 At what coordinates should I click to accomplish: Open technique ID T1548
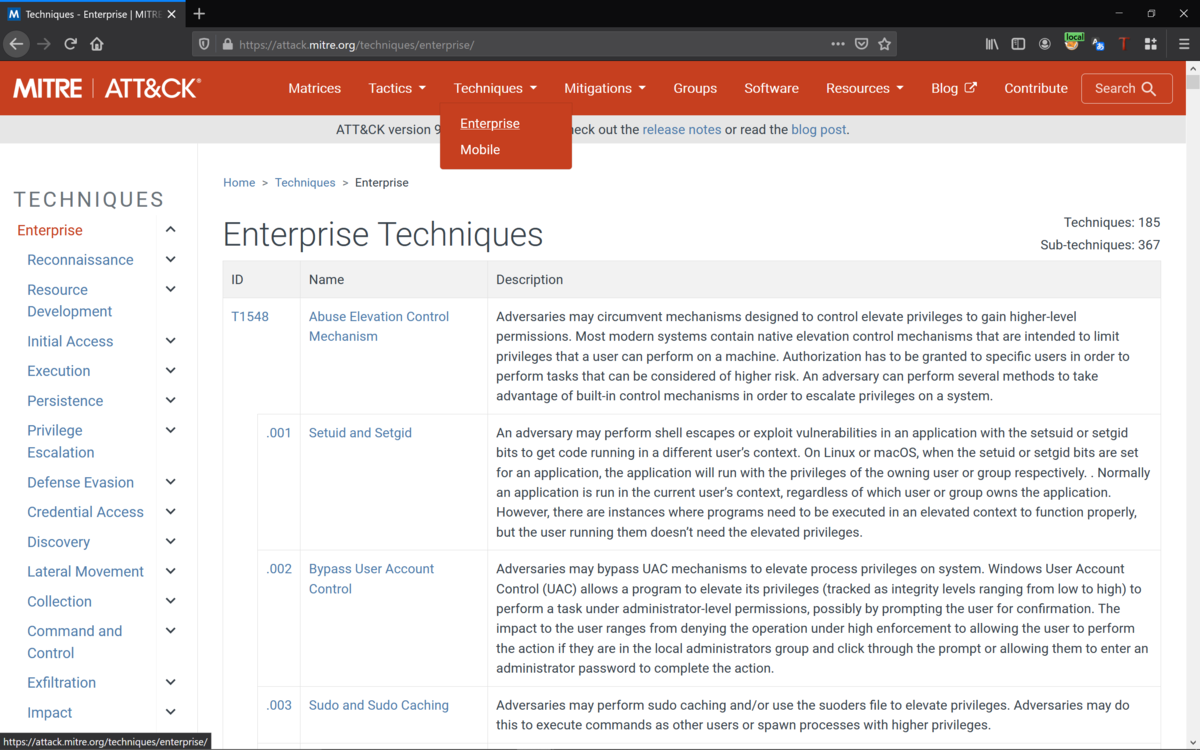point(250,317)
